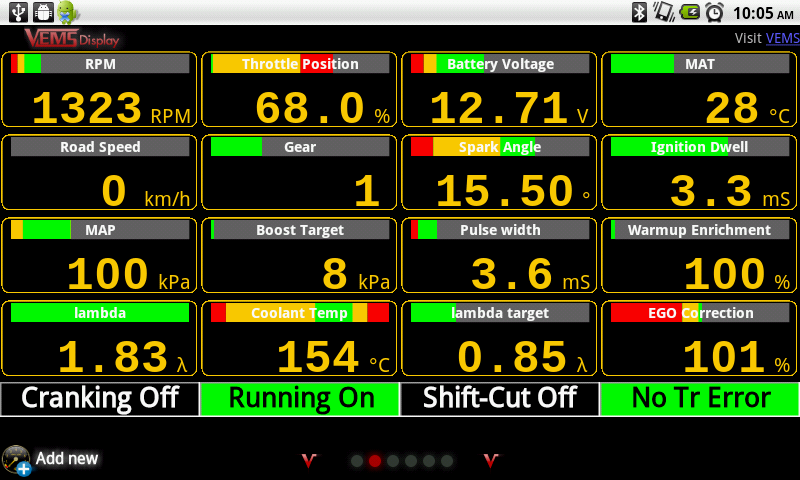Tap the alarm clock status icon
800x480 pixels.
[714, 12]
